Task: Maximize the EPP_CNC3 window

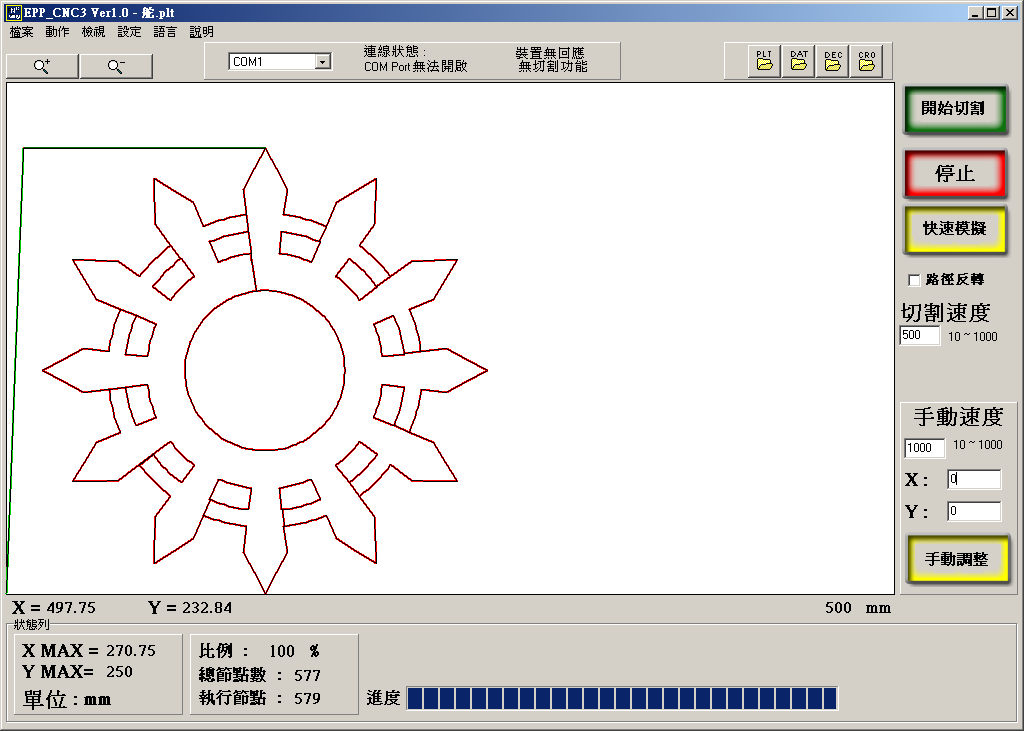Action: [991, 12]
